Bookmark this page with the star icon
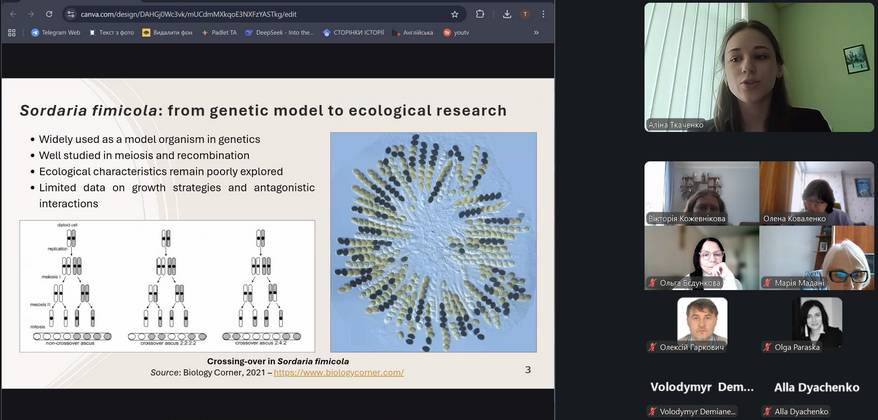The height and width of the screenshot is (420, 878). coord(455,14)
